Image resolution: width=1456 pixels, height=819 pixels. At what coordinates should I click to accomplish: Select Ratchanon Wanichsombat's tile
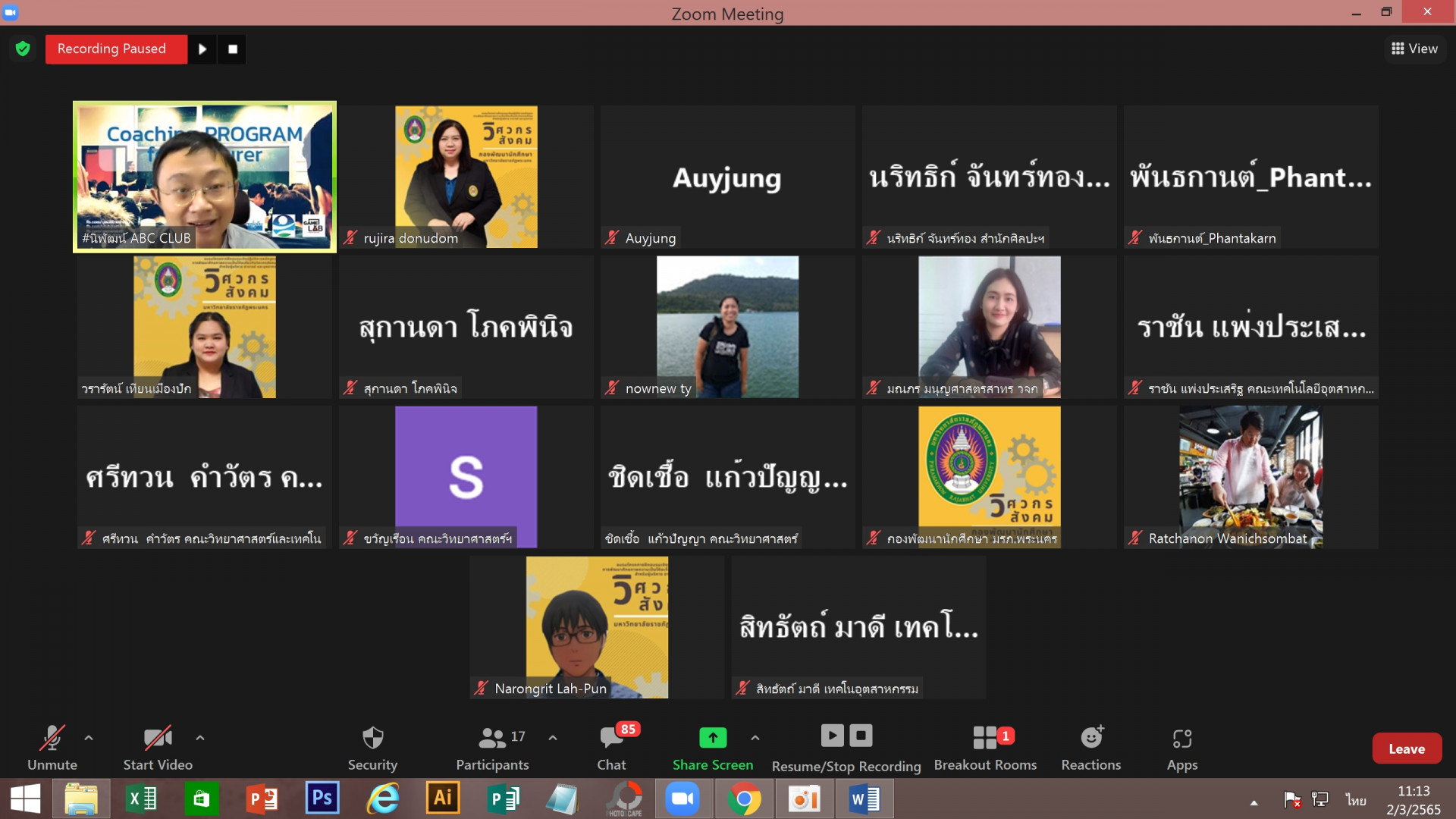pyautogui.click(x=1250, y=477)
